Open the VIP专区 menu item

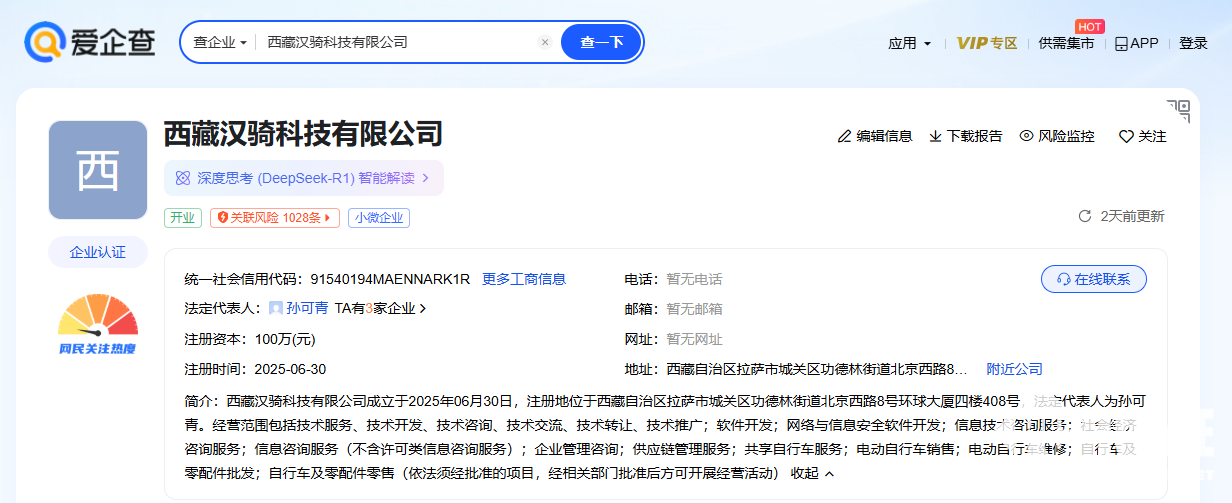tap(986, 43)
